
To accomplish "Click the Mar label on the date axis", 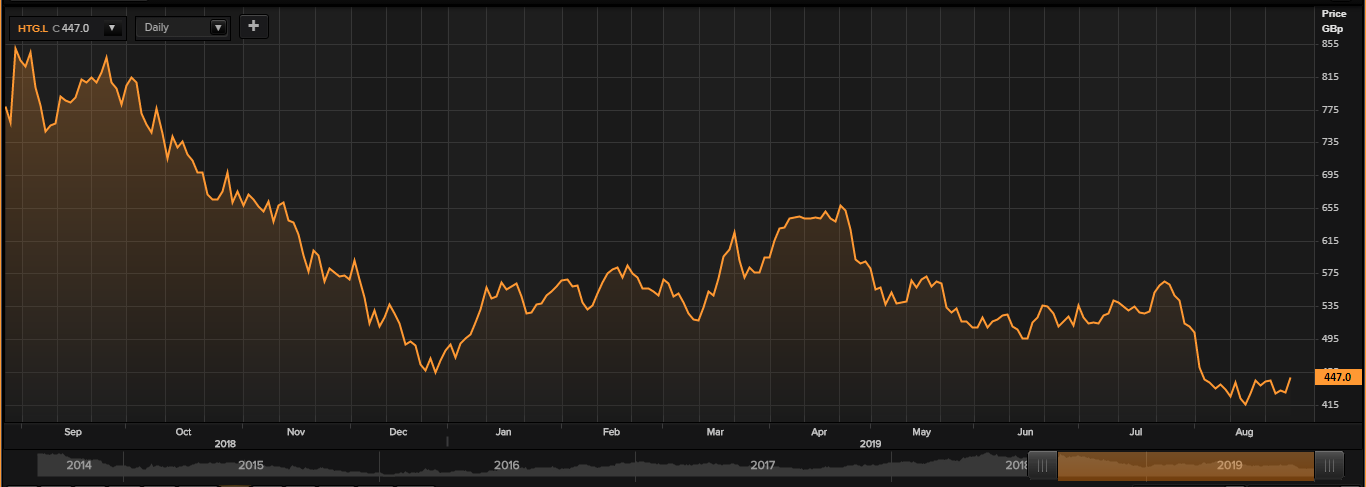I will pos(715,432).
